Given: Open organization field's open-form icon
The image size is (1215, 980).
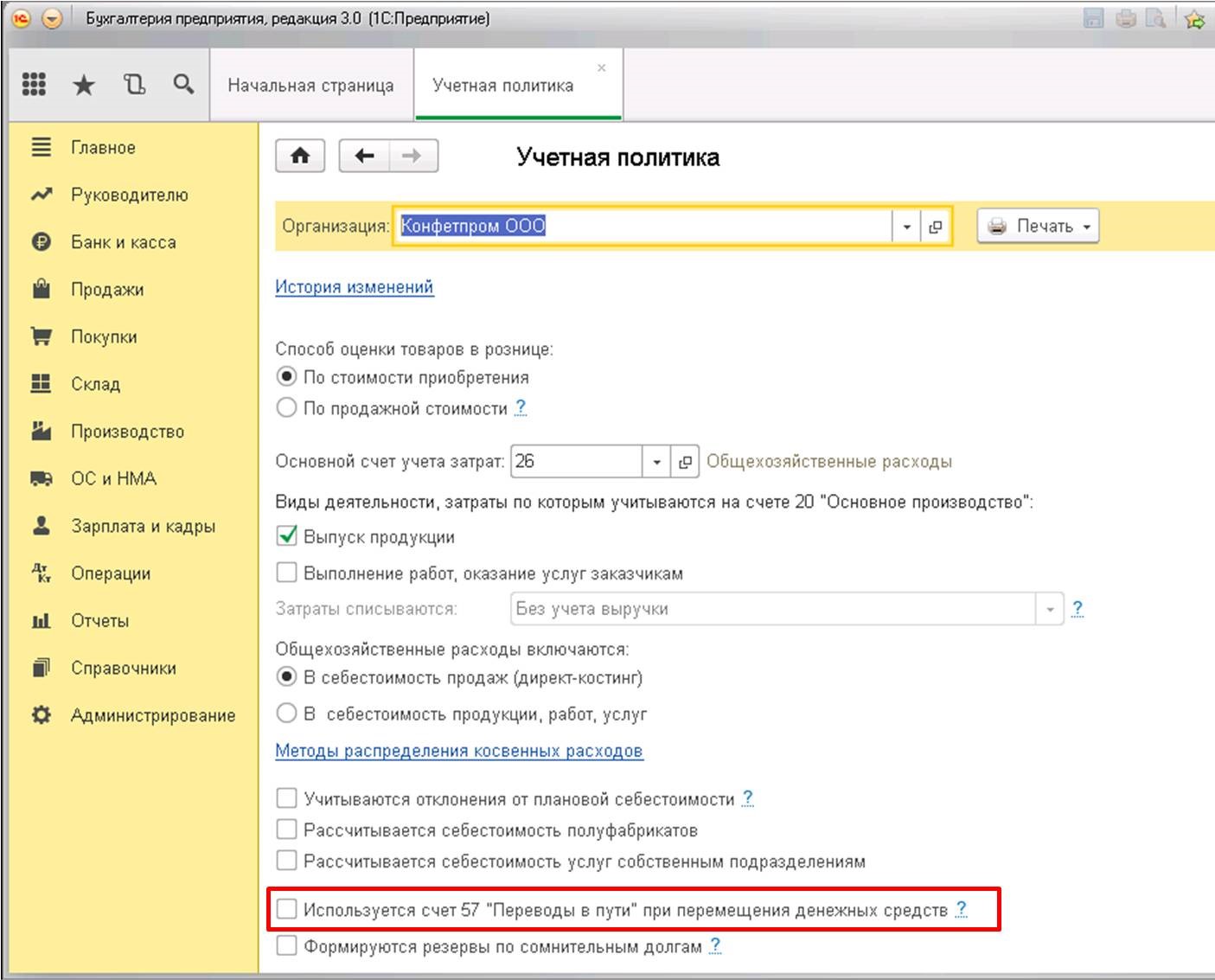Looking at the screenshot, I should click(x=935, y=227).
